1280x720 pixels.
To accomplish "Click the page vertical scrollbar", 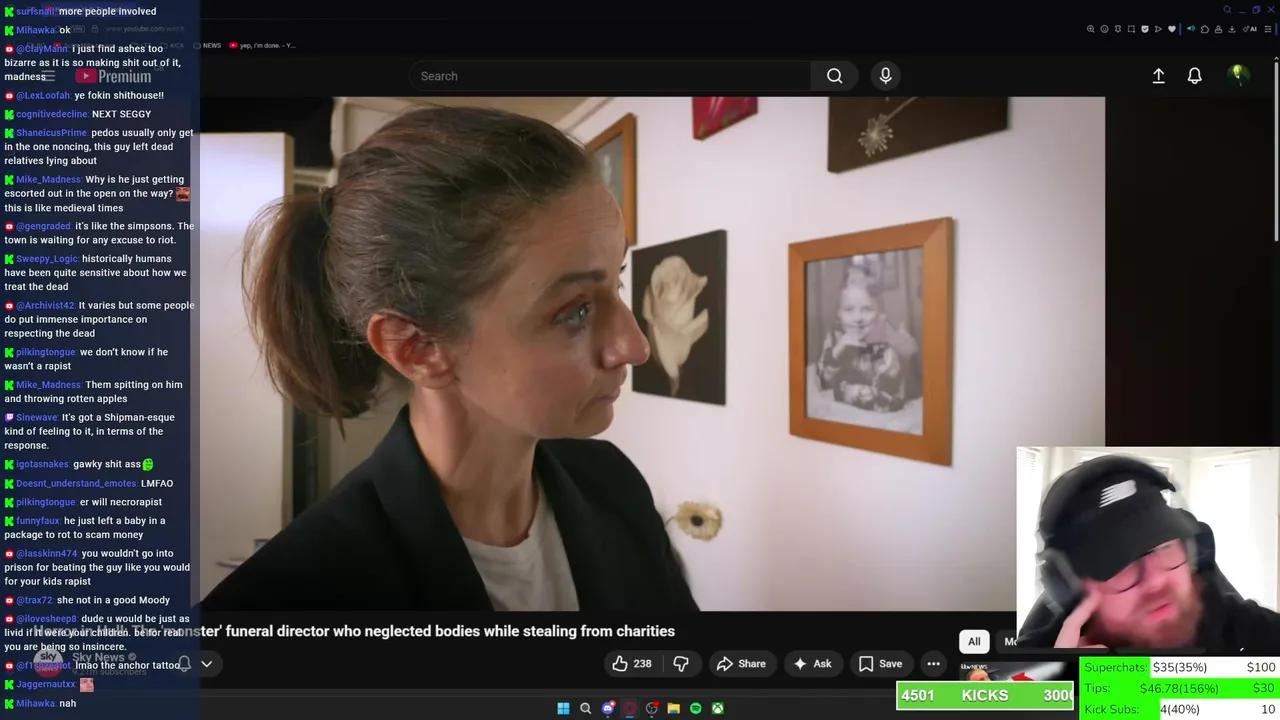I will (x=1275, y=150).
